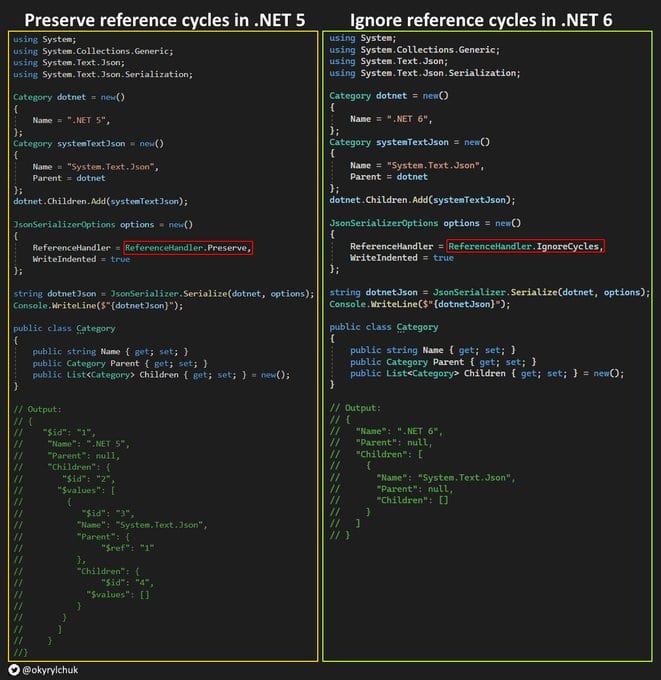Click the Name = ".NET 6" assignment line
This screenshot has width=661, height=680.
[x=391, y=119]
